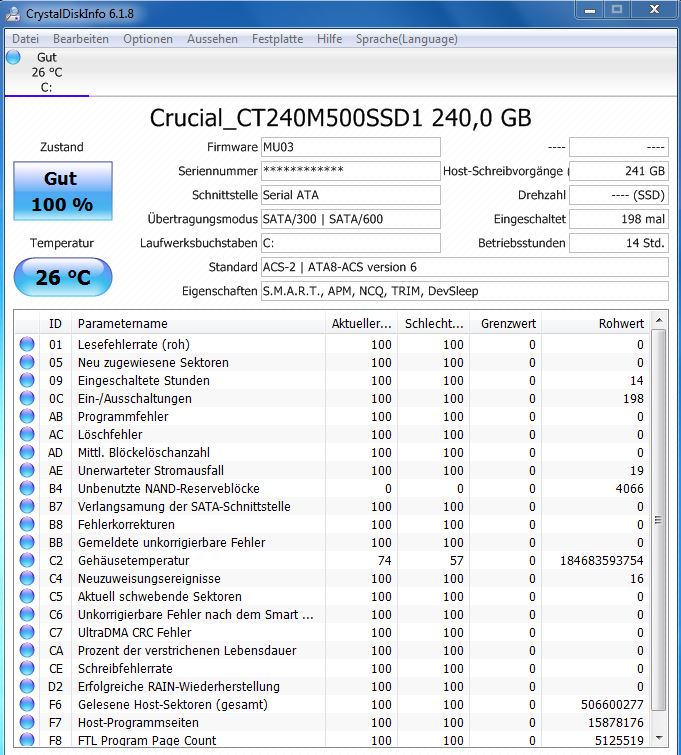
Task: Click the Grenzwert column header
Action: [x=506, y=324]
